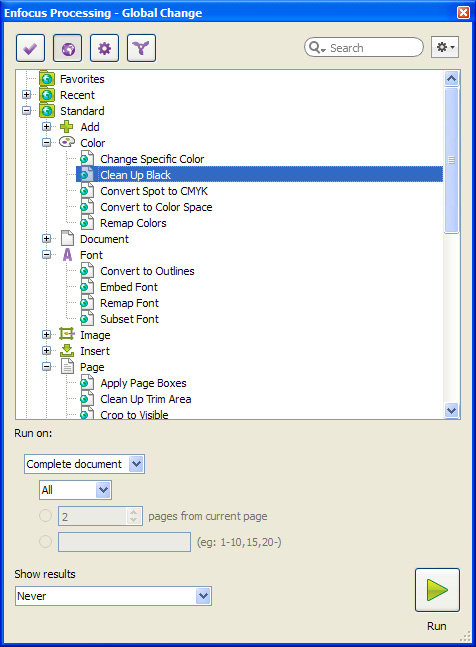Click the Document page icon

67,238
